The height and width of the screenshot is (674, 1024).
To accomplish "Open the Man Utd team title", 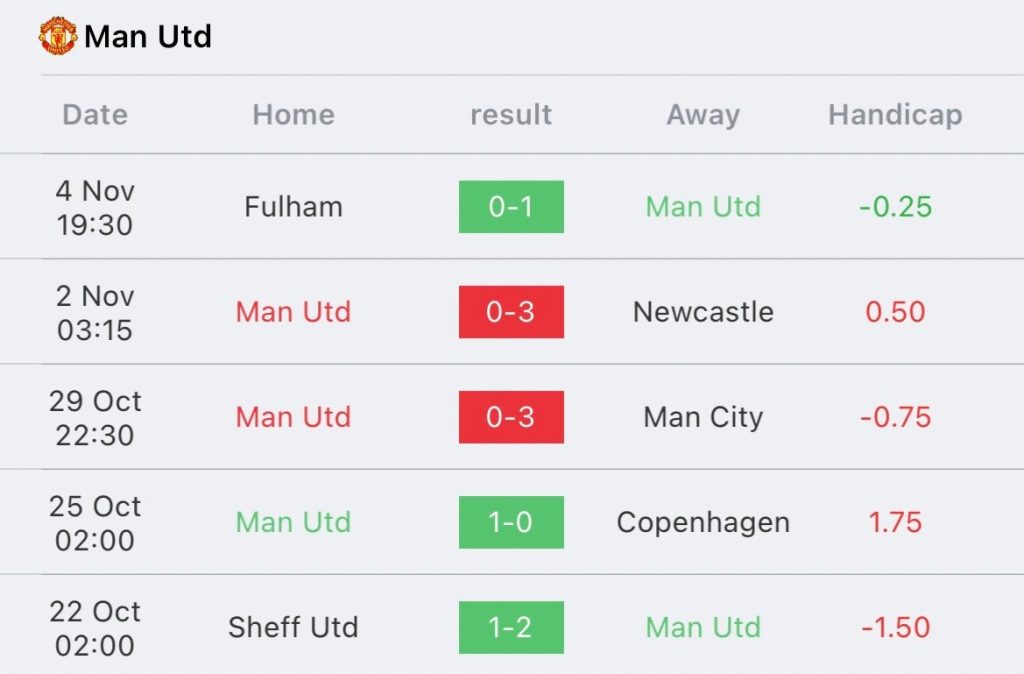I will click(x=148, y=37).
